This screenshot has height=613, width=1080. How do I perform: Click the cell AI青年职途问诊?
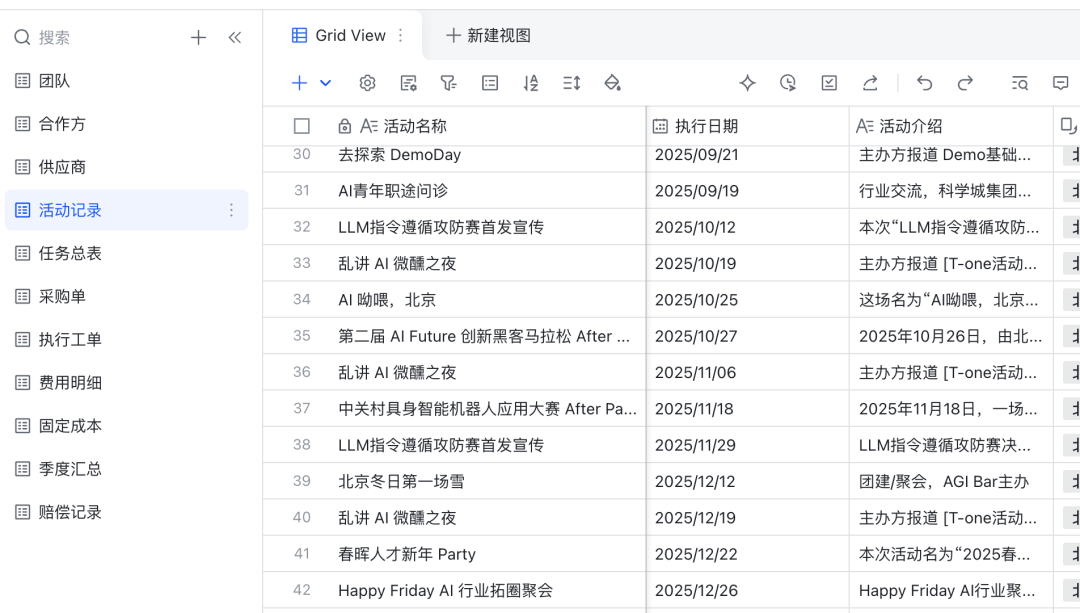click(488, 191)
